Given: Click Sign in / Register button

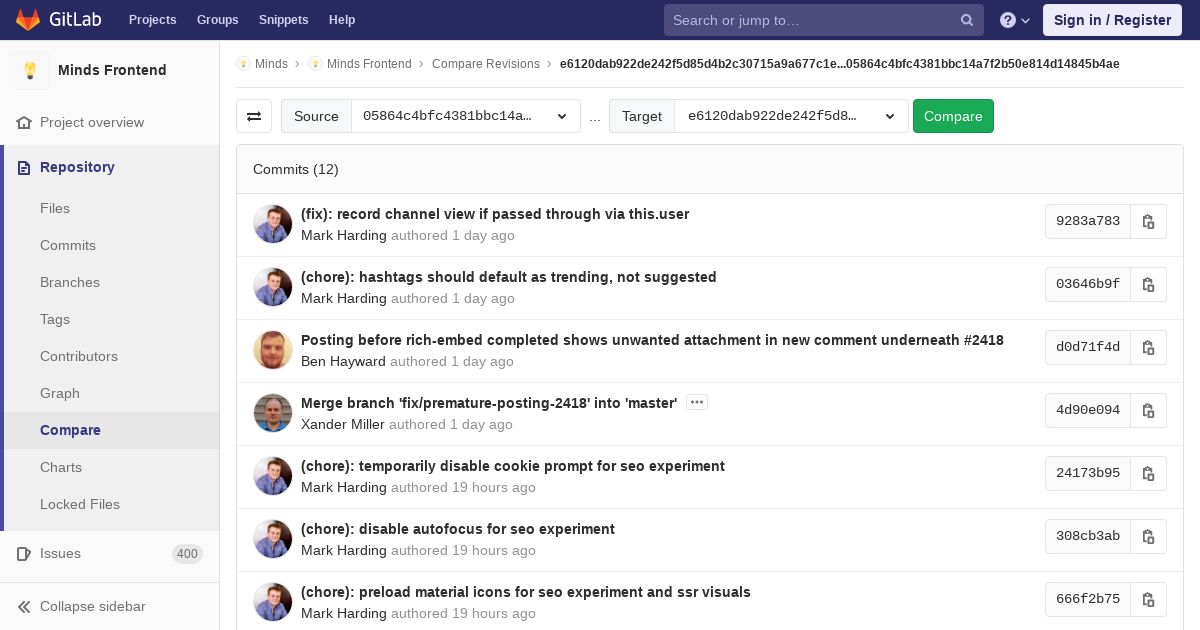Looking at the screenshot, I should coord(1112,20).
